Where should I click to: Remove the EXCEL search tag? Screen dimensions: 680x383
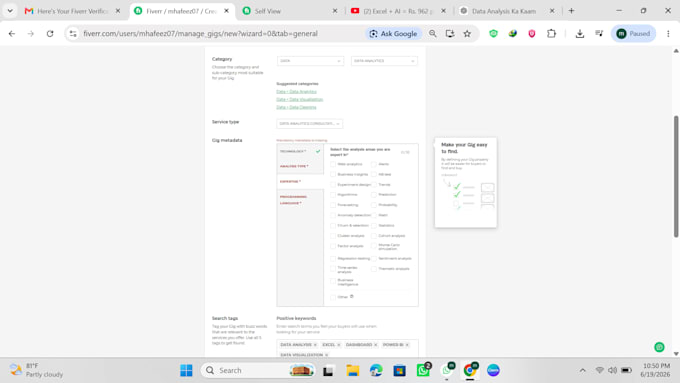[x=339, y=345]
